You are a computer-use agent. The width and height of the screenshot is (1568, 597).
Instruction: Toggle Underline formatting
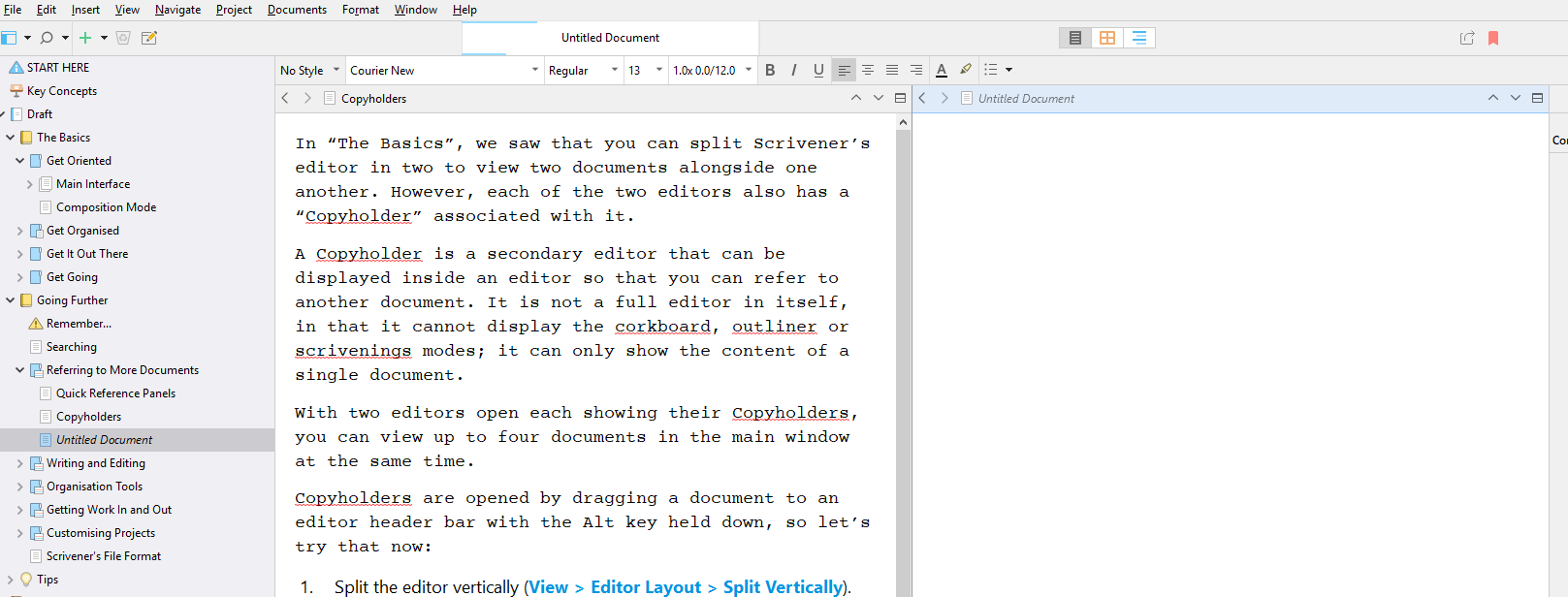point(818,70)
